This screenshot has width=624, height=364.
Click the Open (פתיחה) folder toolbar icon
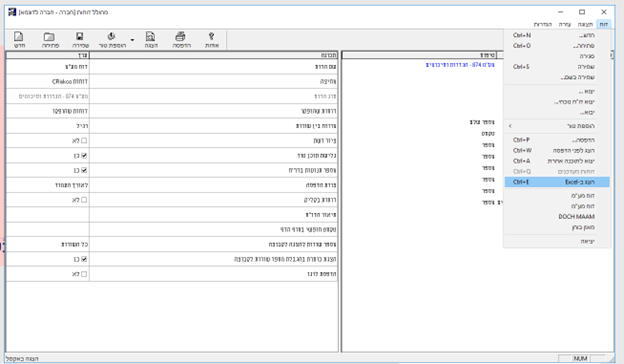coord(49,37)
